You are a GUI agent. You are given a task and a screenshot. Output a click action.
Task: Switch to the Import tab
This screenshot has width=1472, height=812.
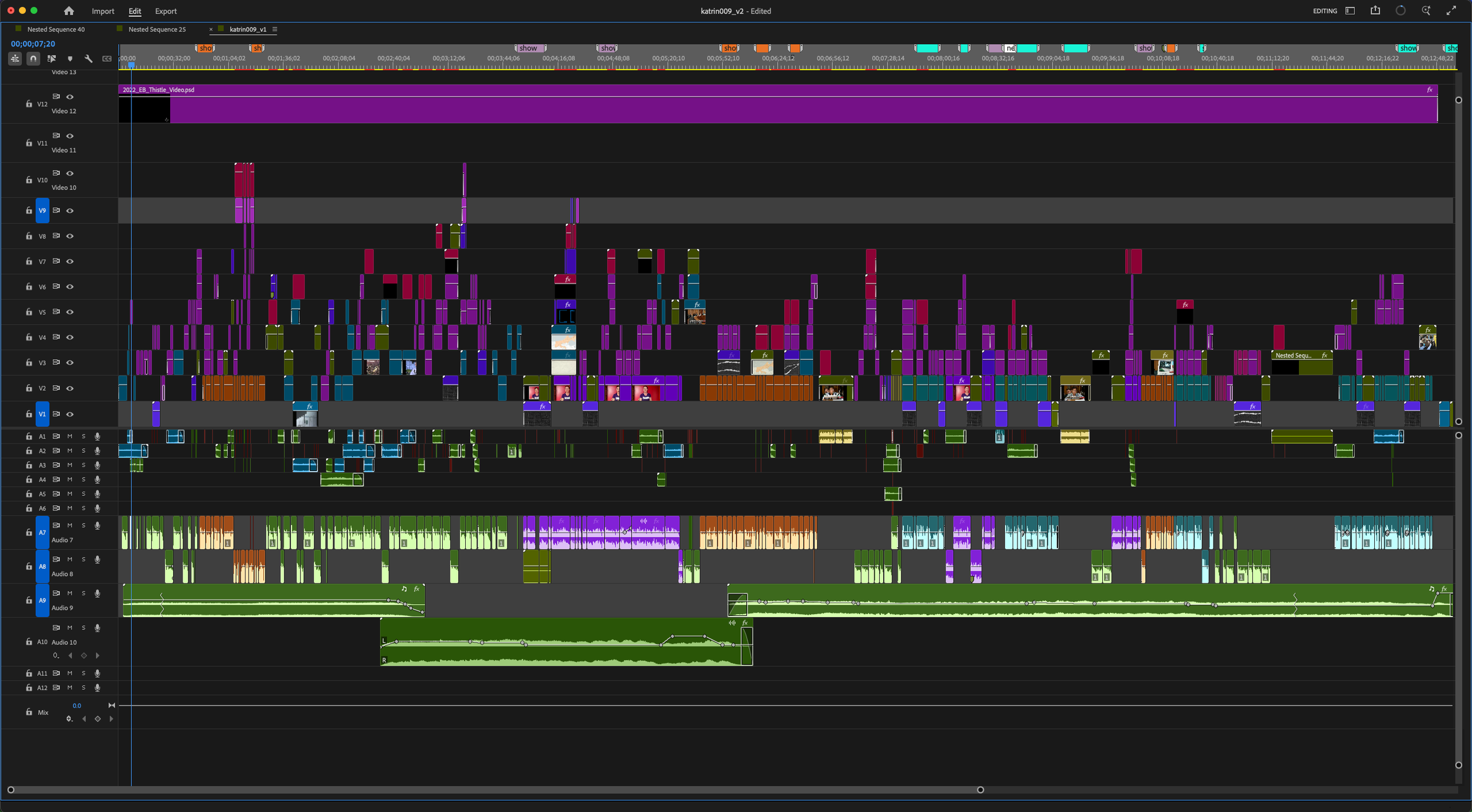(102, 11)
